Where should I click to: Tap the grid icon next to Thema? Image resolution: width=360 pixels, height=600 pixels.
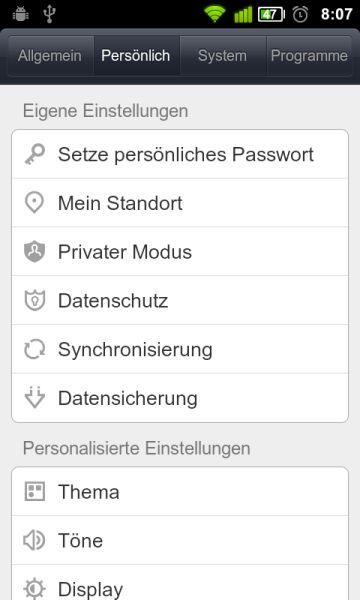coord(34,491)
